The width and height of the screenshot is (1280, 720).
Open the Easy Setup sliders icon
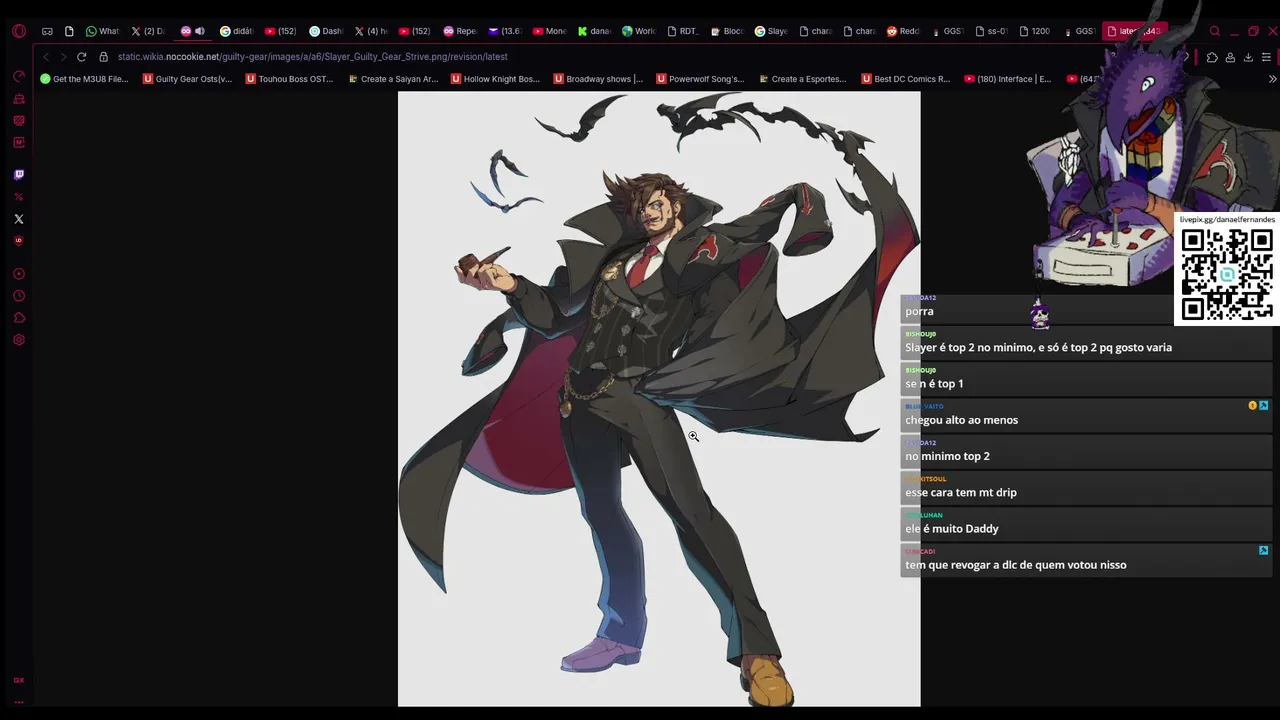tap(1266, 57)
